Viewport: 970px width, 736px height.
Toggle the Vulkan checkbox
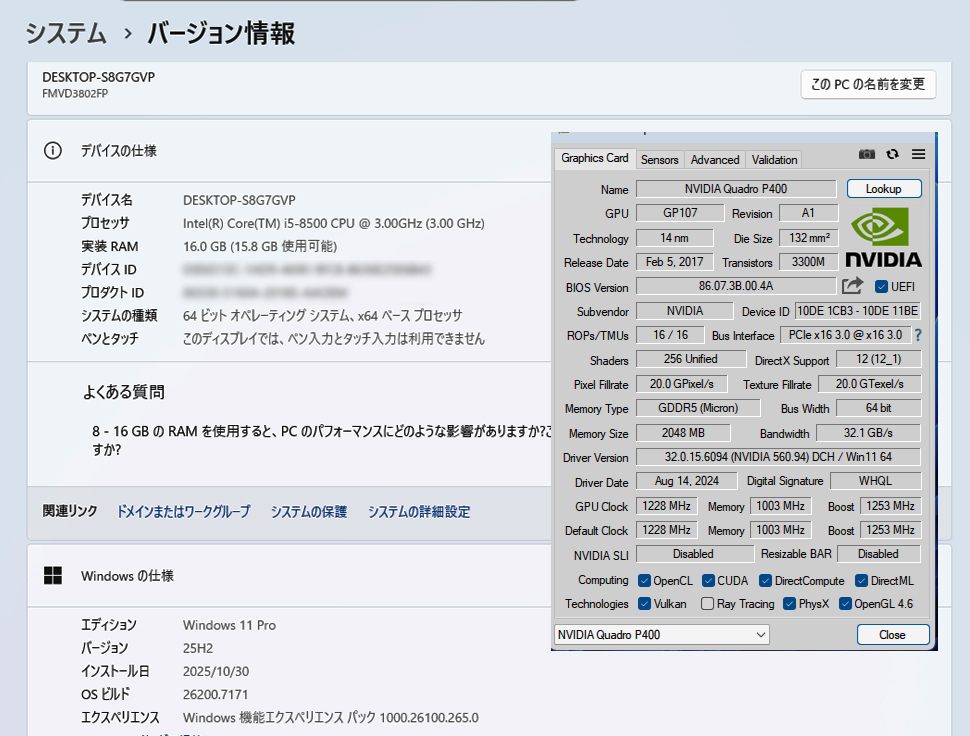click(x=645, y=604)
